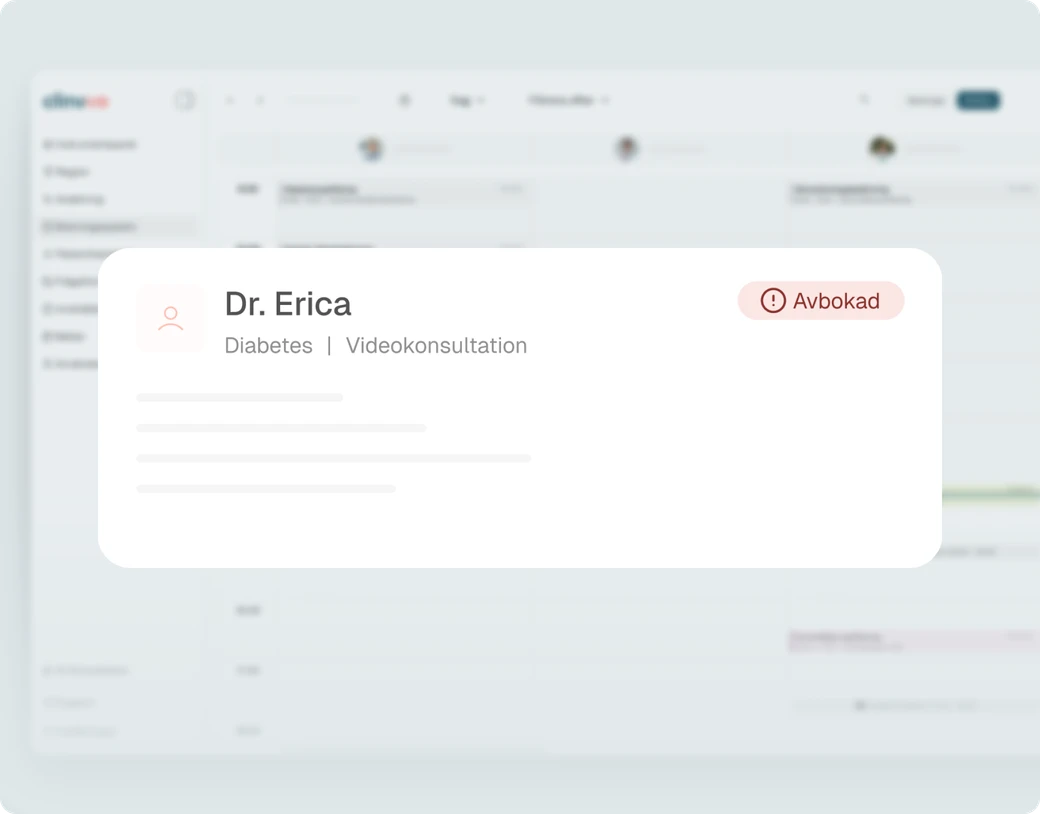Click the calendar icon next to the date
Screen dimensions: 1040x814
[405, 100]
